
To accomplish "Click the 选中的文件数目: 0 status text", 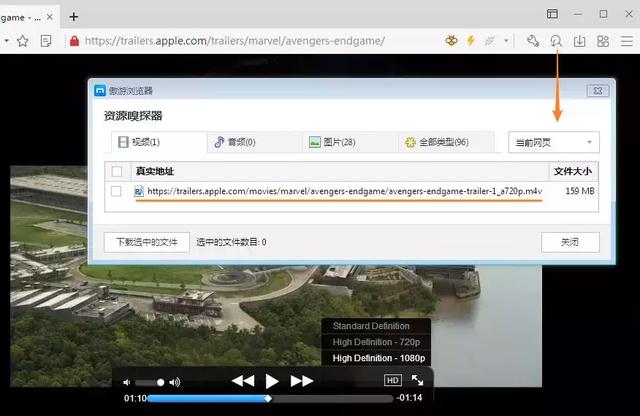I will [x=231, y=242].
